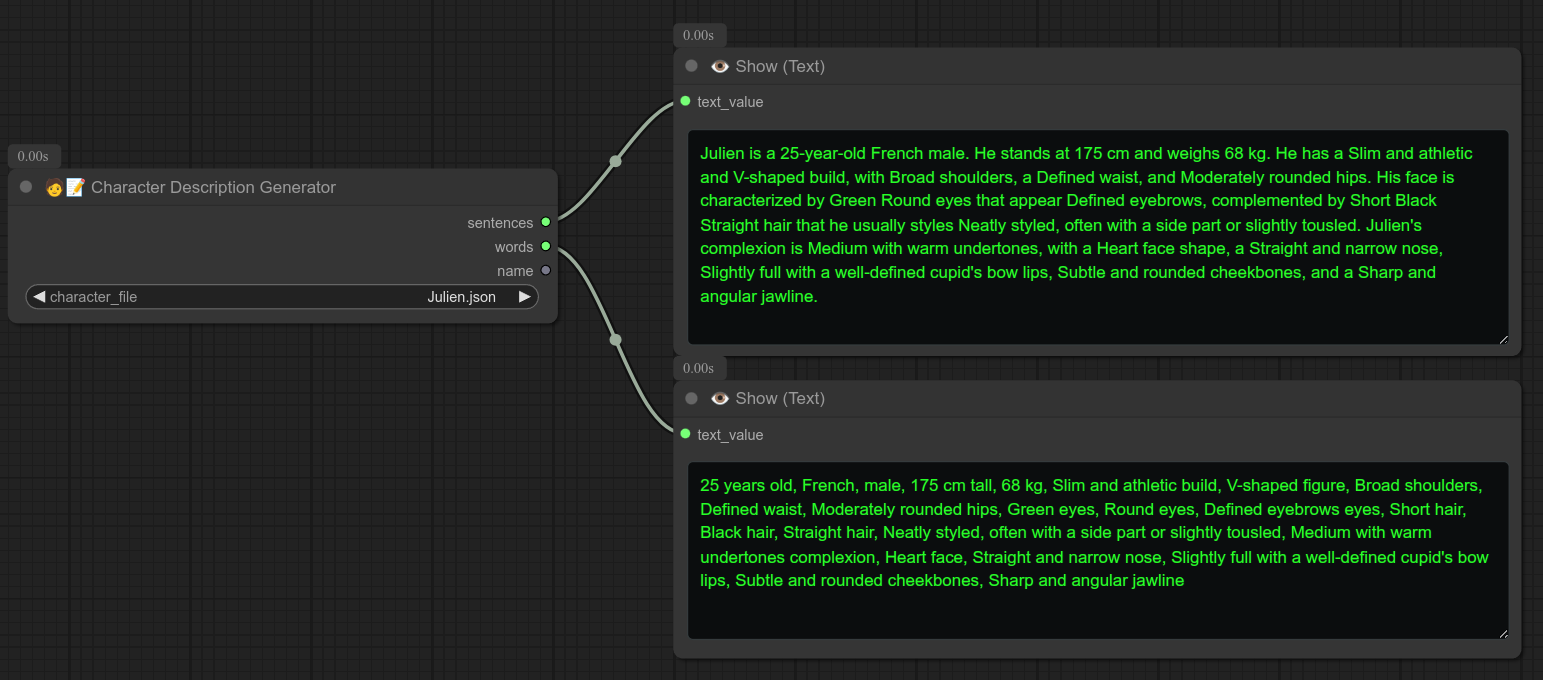The height and width of the screenshot is (680, 1543).
Task: Click the unconnected gray name output port
Action: [x=545, y=270]
